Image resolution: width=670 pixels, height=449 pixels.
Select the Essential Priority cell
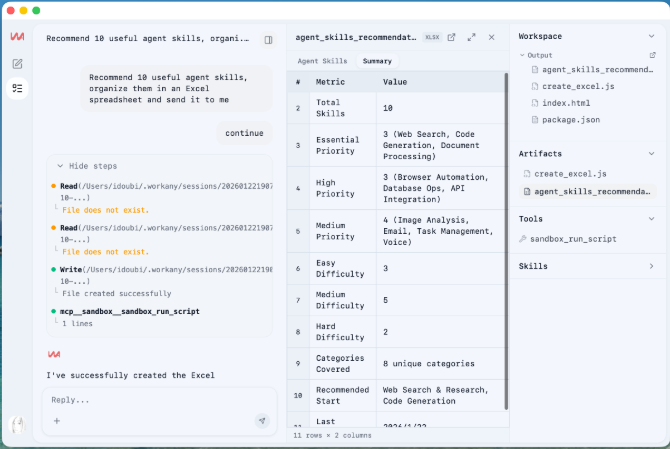tap(343, 145)
